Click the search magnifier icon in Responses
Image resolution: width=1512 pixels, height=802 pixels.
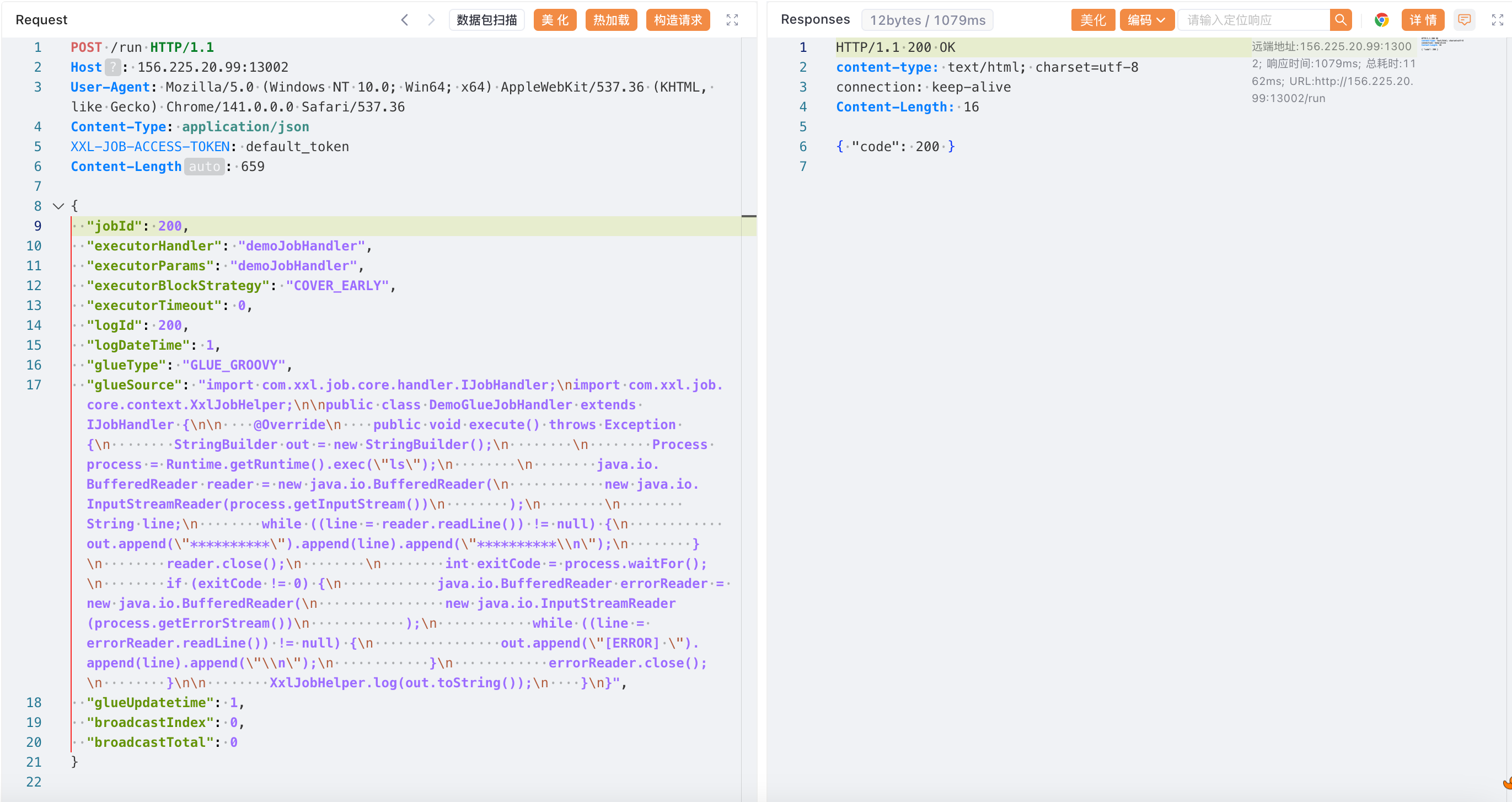pyautogui.click(x=1340, y=20)
